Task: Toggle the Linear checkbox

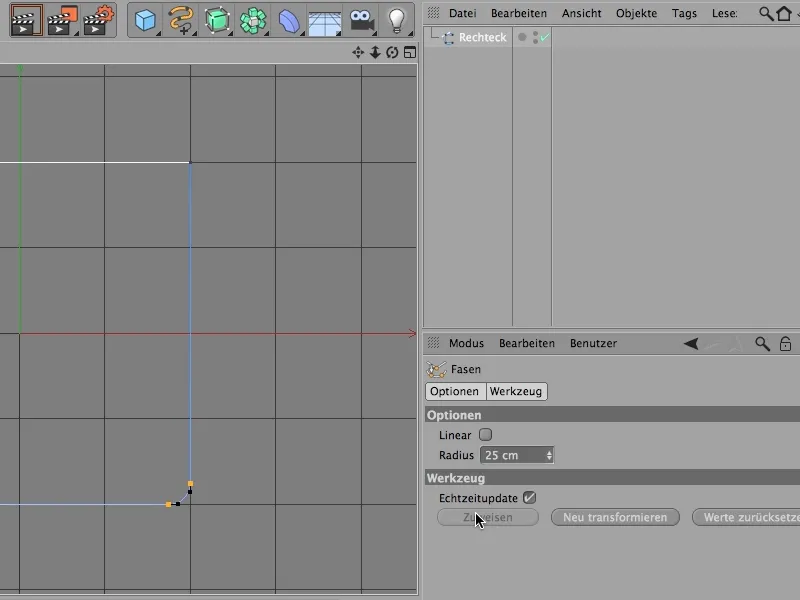Action: tap(485, 435)
